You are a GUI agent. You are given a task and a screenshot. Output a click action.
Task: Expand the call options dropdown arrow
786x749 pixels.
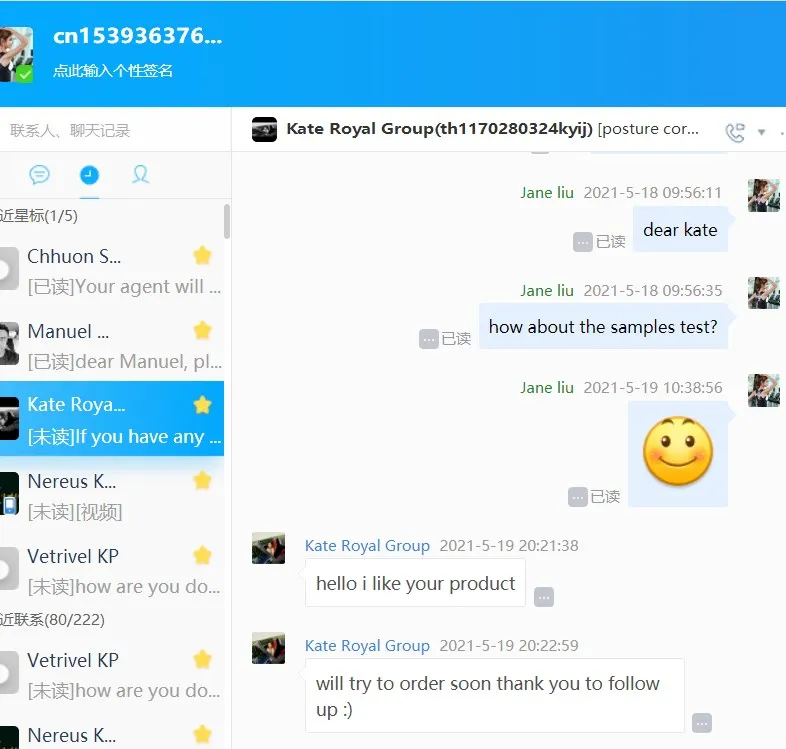761,132
